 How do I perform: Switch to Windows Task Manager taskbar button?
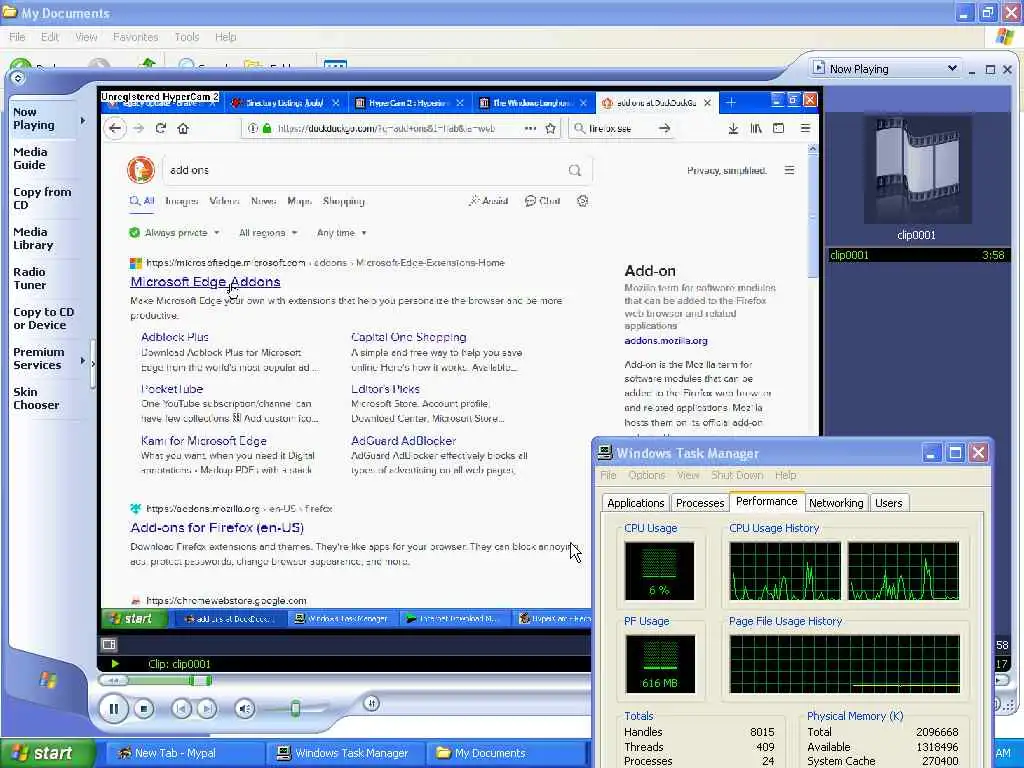tap(345, 753)
